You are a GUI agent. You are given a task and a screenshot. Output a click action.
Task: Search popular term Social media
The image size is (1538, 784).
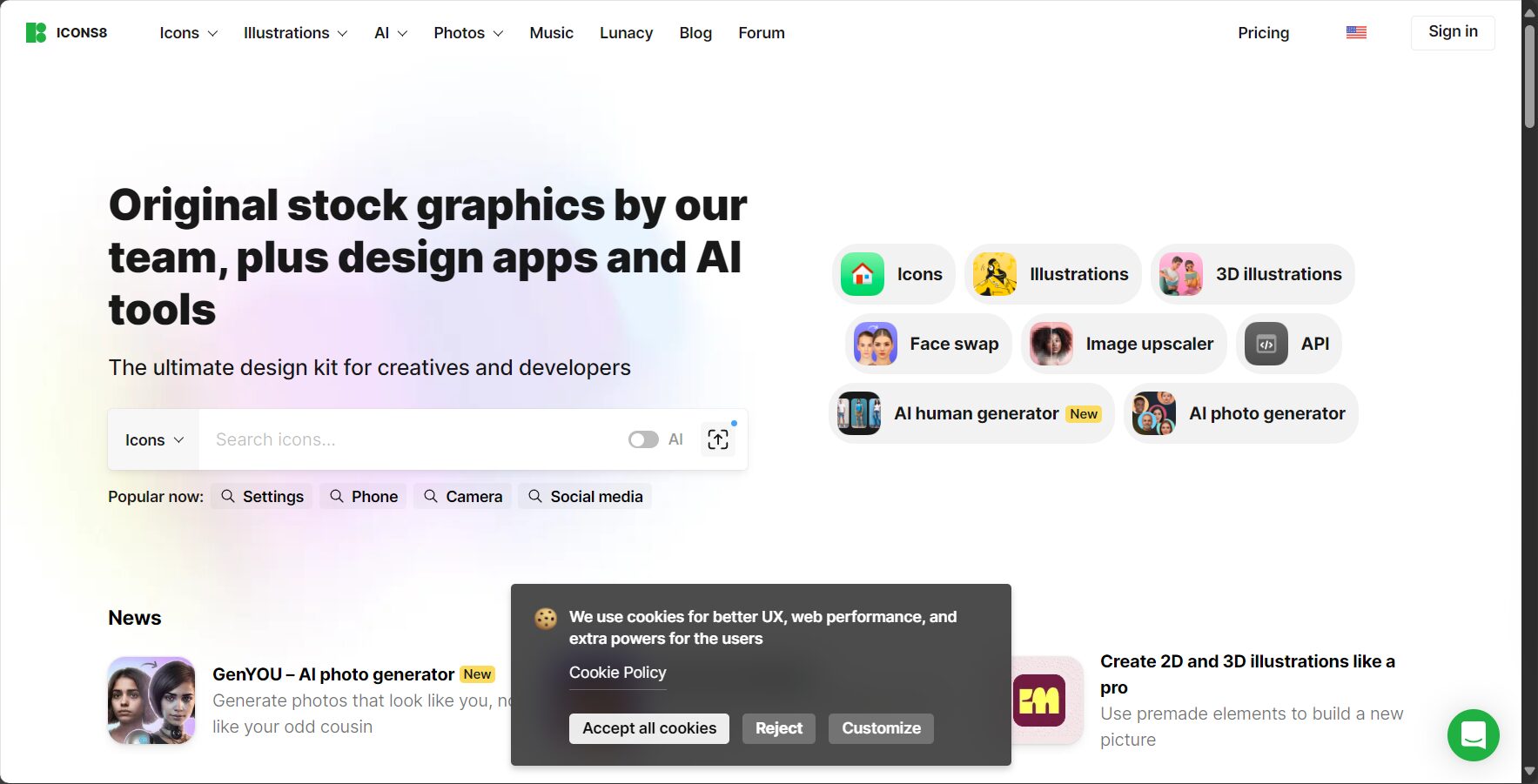(x=585, y=496)
